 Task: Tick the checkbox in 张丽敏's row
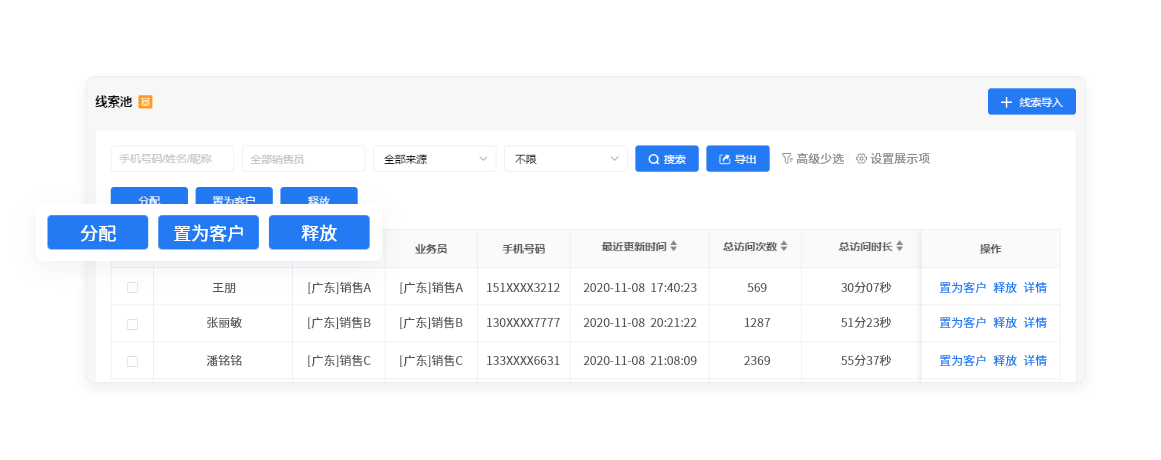point(133,324)
